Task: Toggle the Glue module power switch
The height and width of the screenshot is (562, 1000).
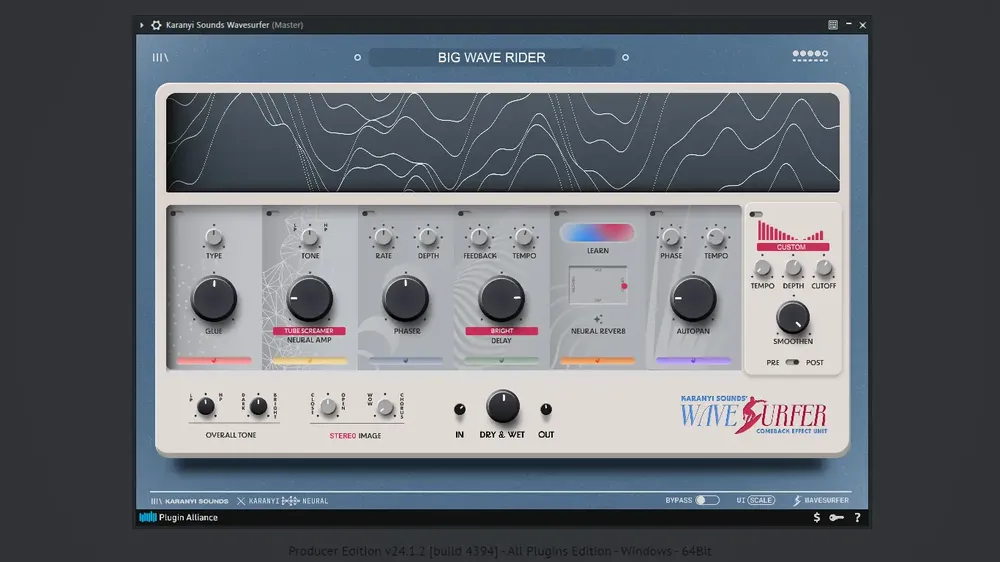Action: [176, 213]
